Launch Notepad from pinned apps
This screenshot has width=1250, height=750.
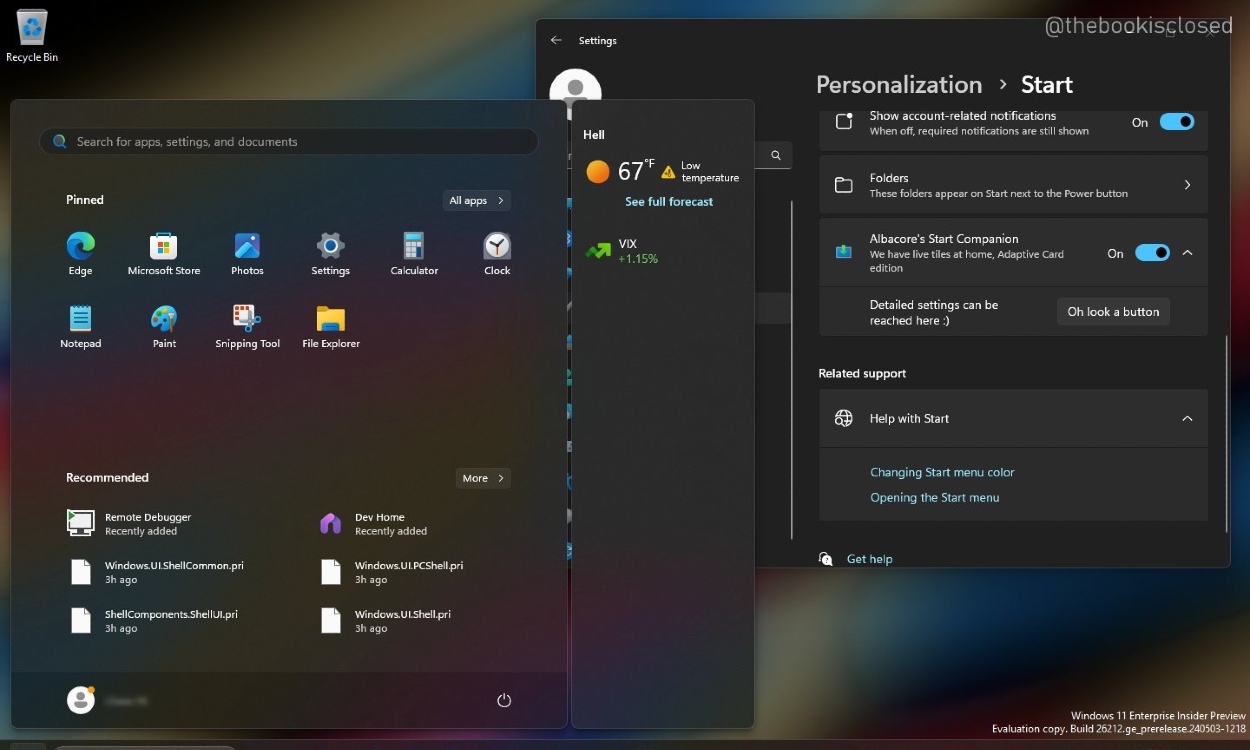click(x=80, y=325)
